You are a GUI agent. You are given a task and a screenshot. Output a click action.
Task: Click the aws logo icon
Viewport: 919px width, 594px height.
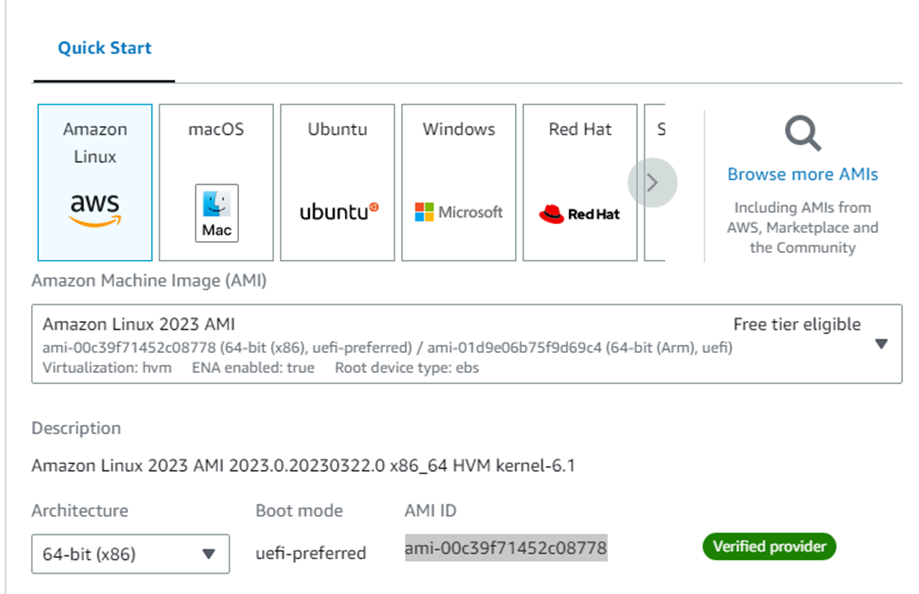[x=95, y=210]
